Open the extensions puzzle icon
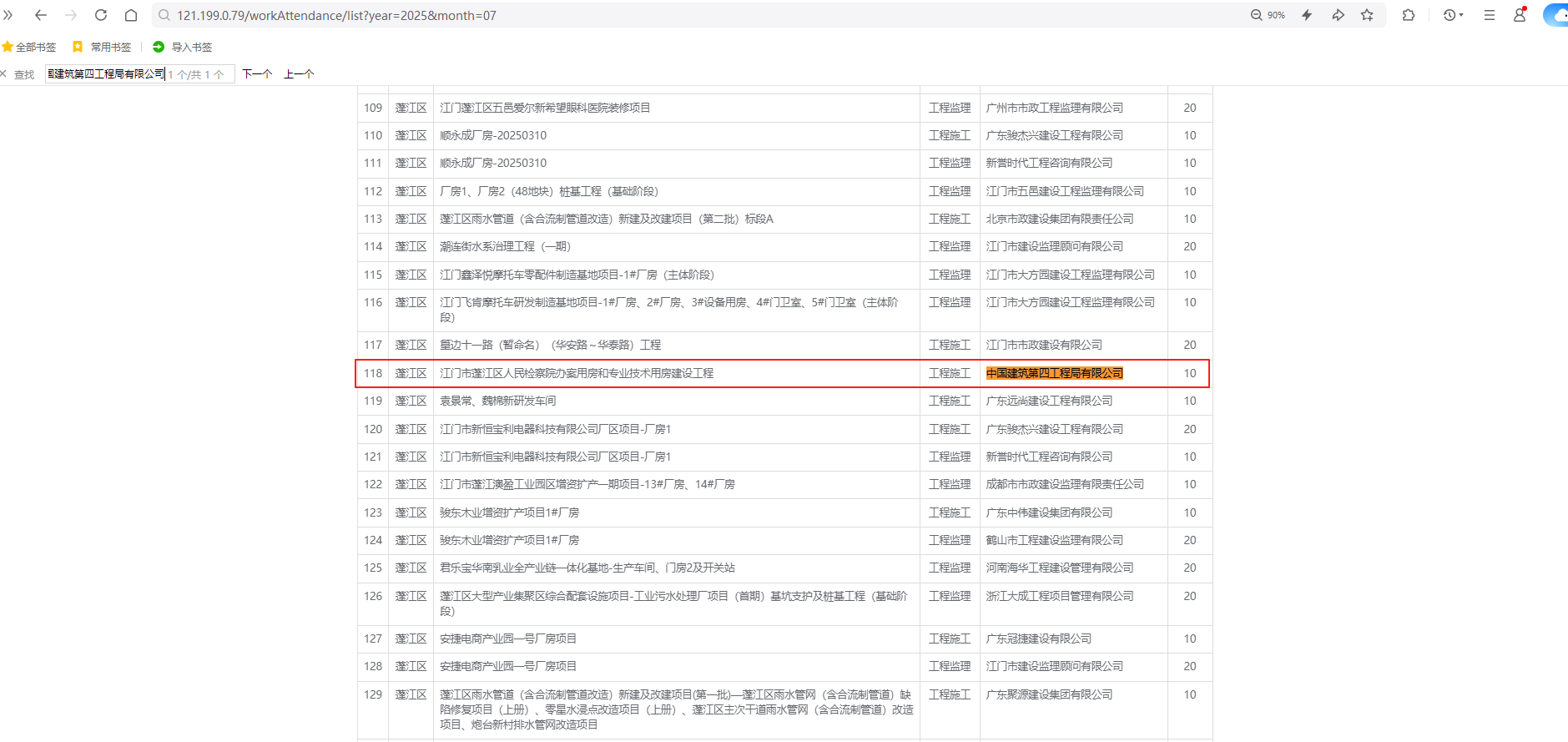The height and width of the screenshot is (742, 1568). (x=1409, y=15)
